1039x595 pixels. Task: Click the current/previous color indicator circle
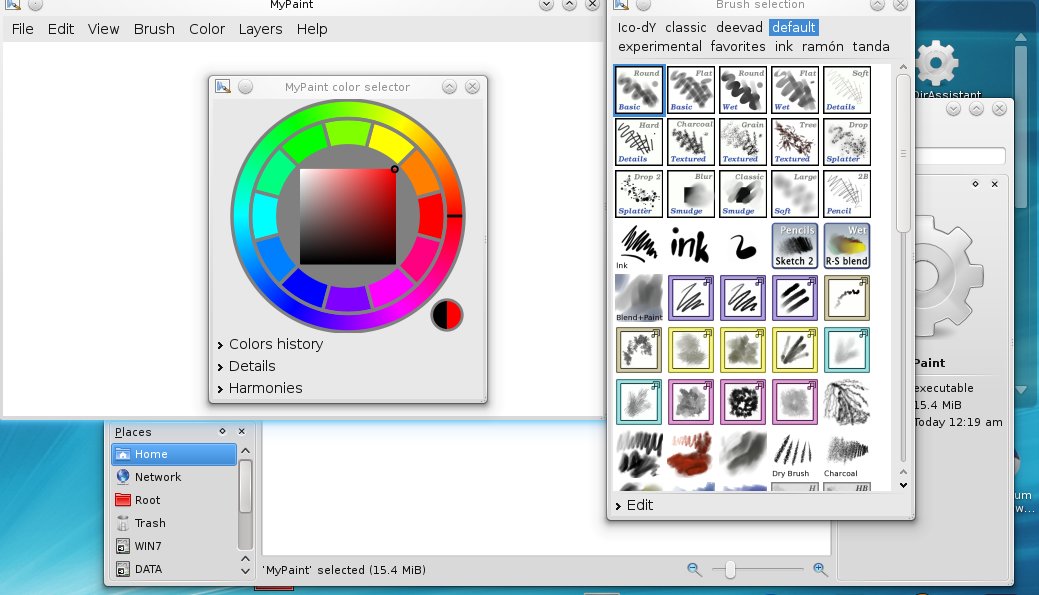447,315
